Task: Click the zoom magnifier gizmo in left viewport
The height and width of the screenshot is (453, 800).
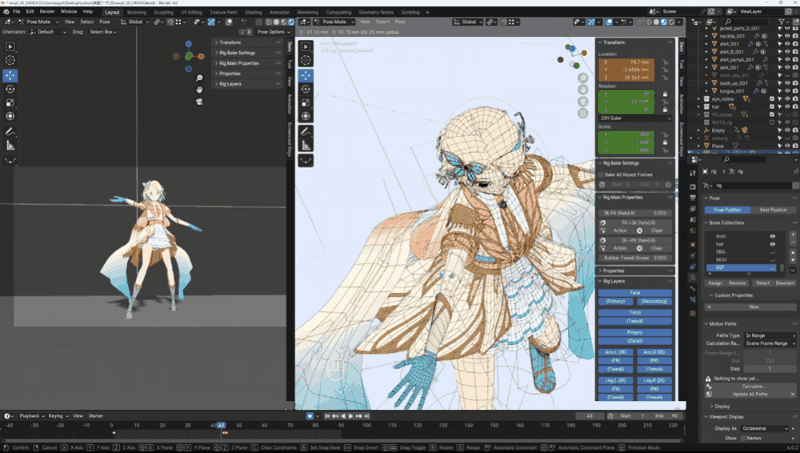Action: (199, 76)
